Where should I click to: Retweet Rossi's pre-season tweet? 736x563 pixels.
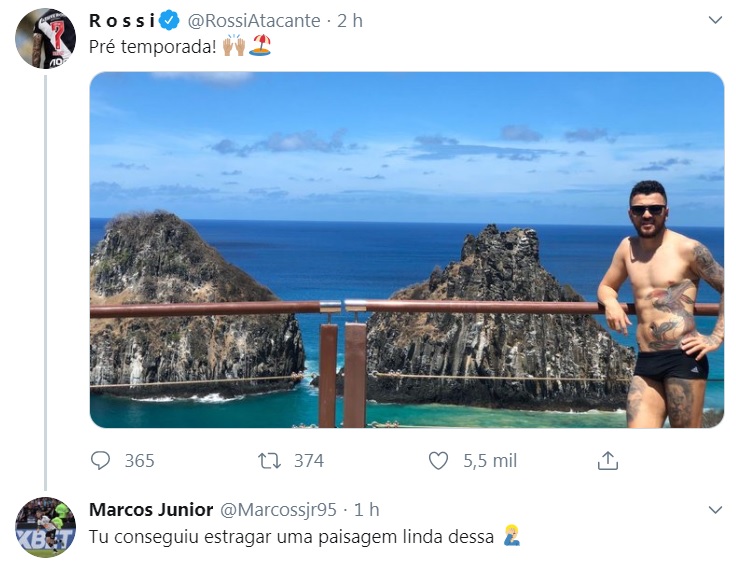[x=270, y=460]
